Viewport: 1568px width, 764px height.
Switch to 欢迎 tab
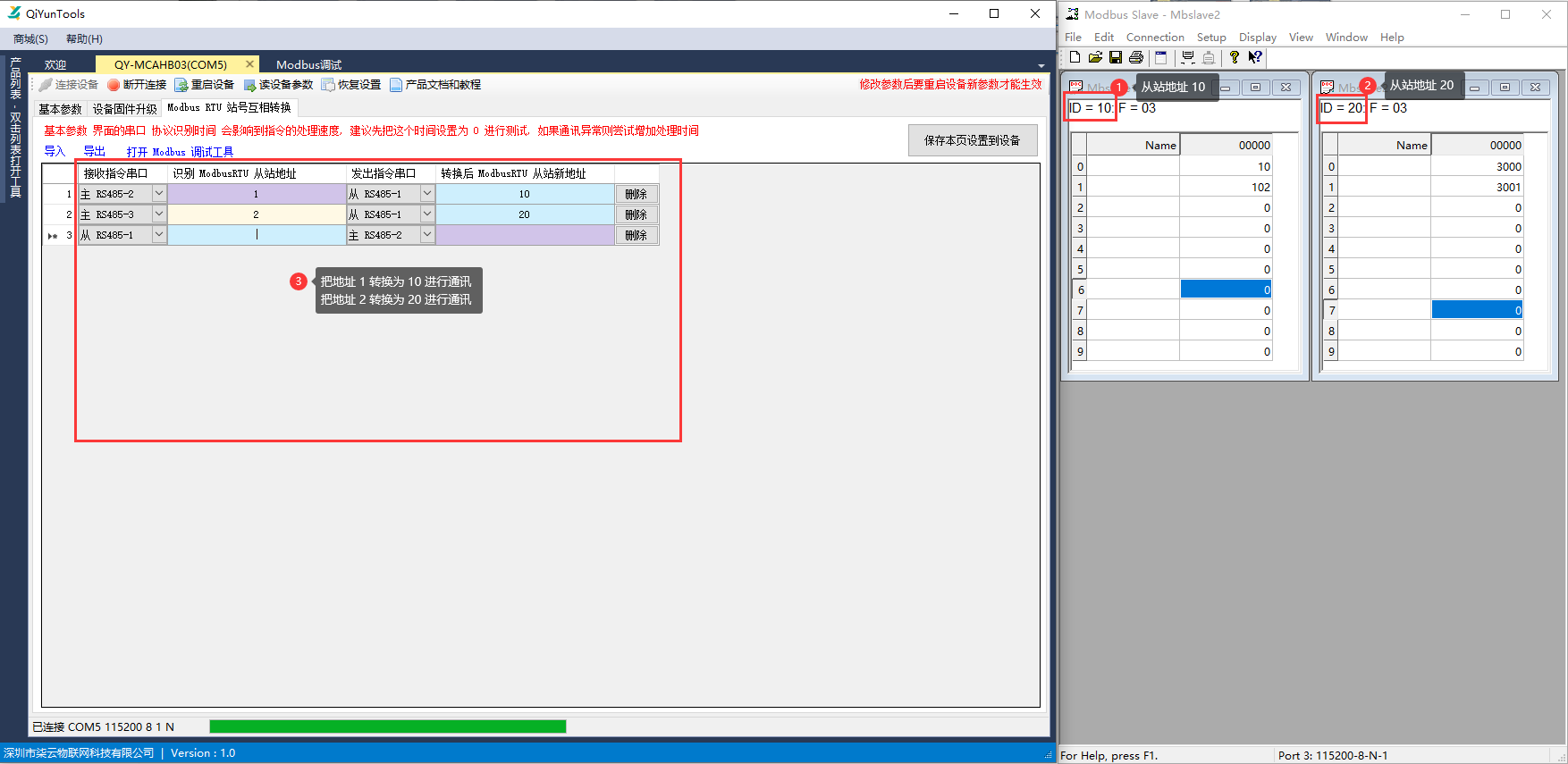pos(55,65)
